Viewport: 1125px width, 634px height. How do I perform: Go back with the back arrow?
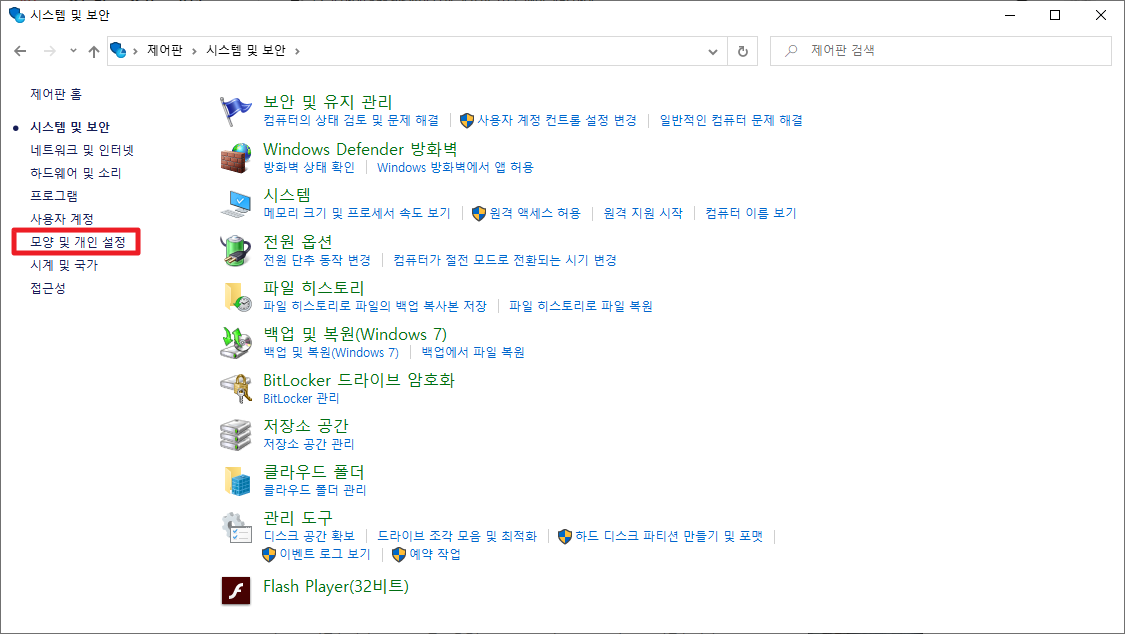click(x=20, y=51)
